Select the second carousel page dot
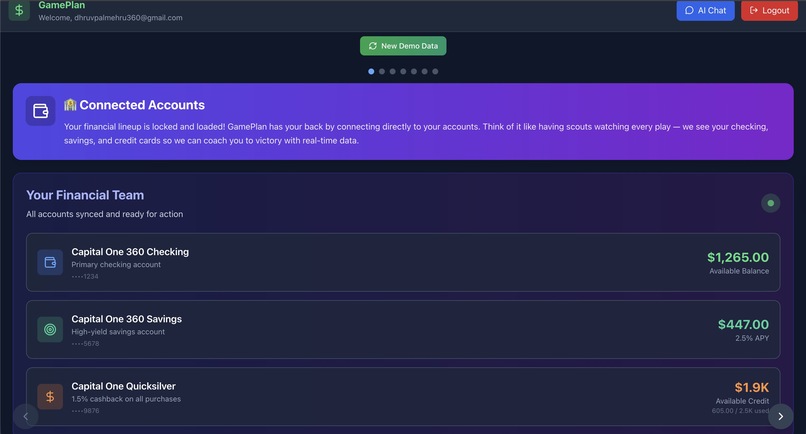The height and width of the screenshot is (434, 806). 382,71
